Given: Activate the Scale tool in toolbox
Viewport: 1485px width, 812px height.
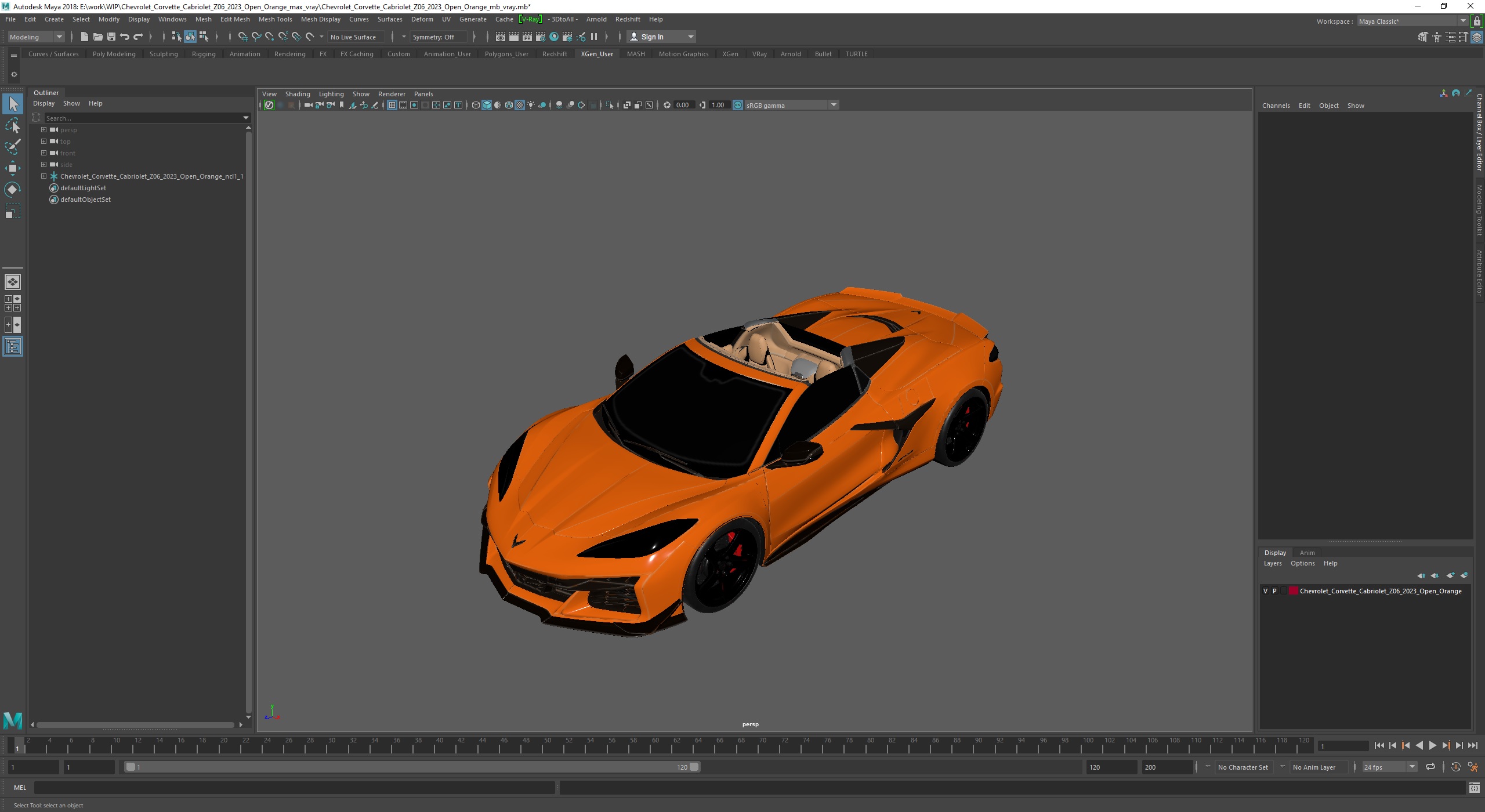Looking at the screenshot, I should coord(13,211).
